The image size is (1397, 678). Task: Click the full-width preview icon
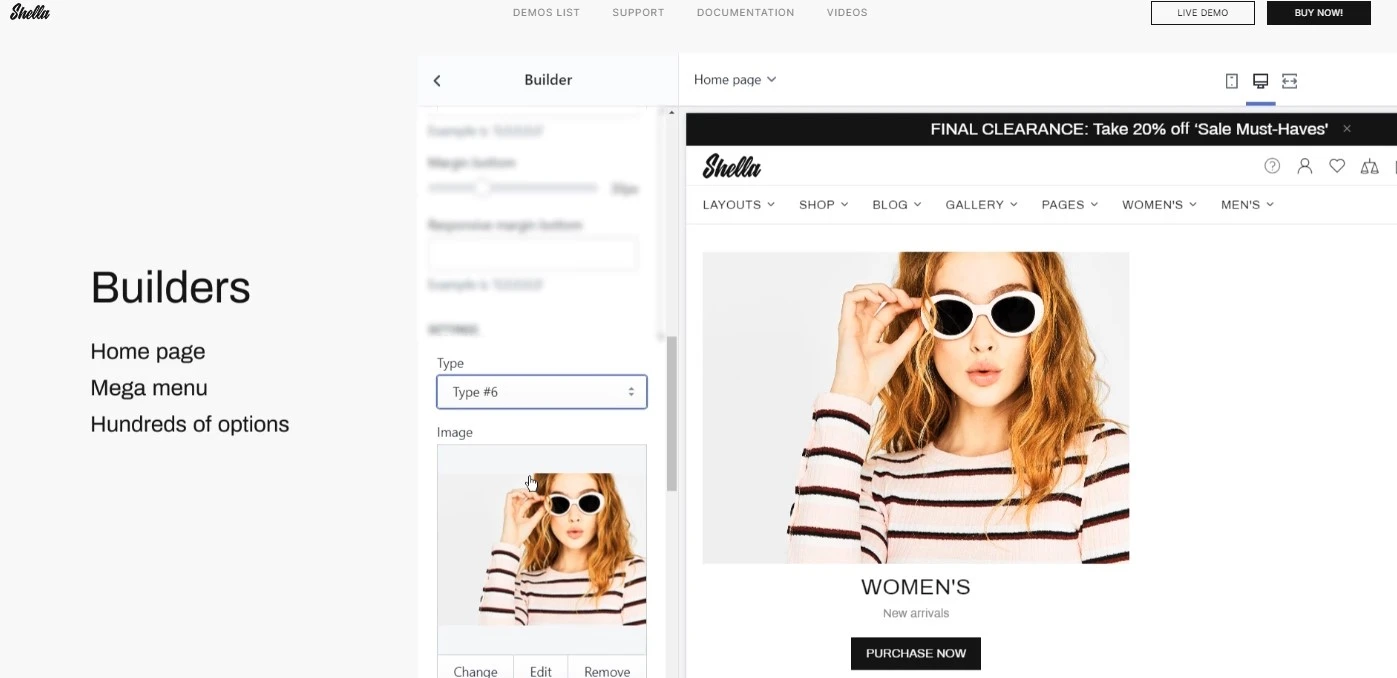point(1289,81)
